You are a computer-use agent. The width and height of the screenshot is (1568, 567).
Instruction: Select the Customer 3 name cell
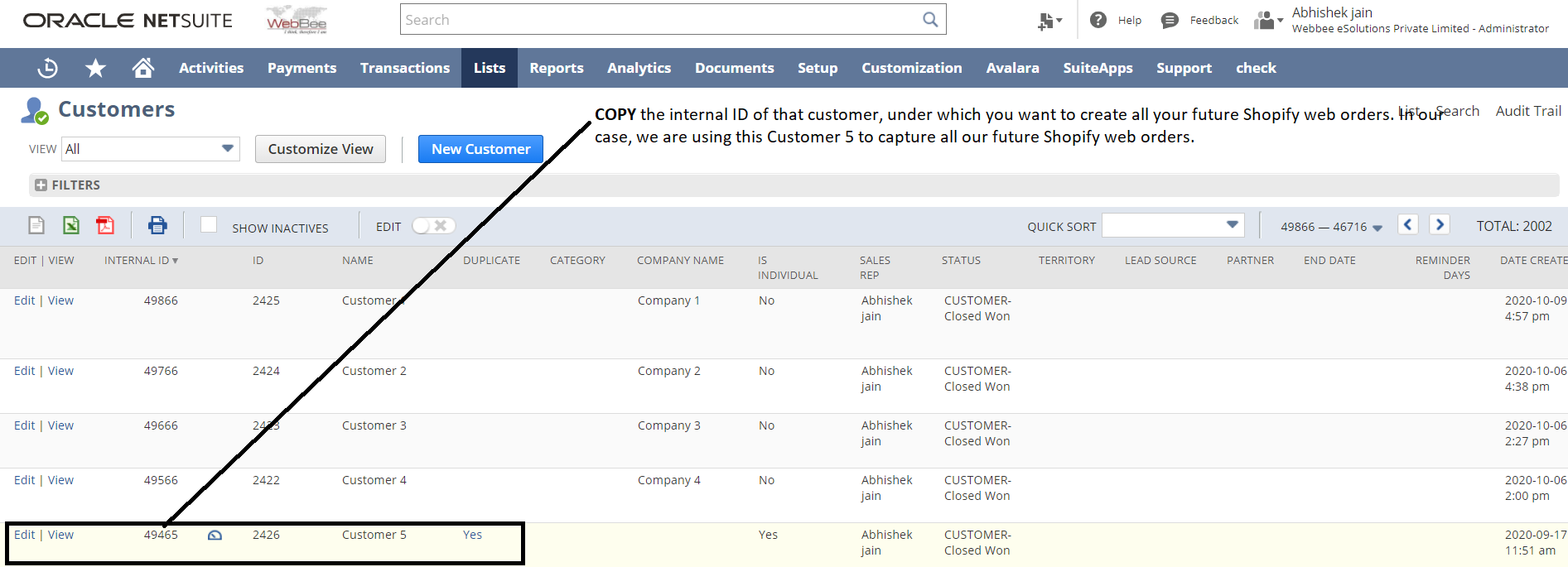pos(374,425)
